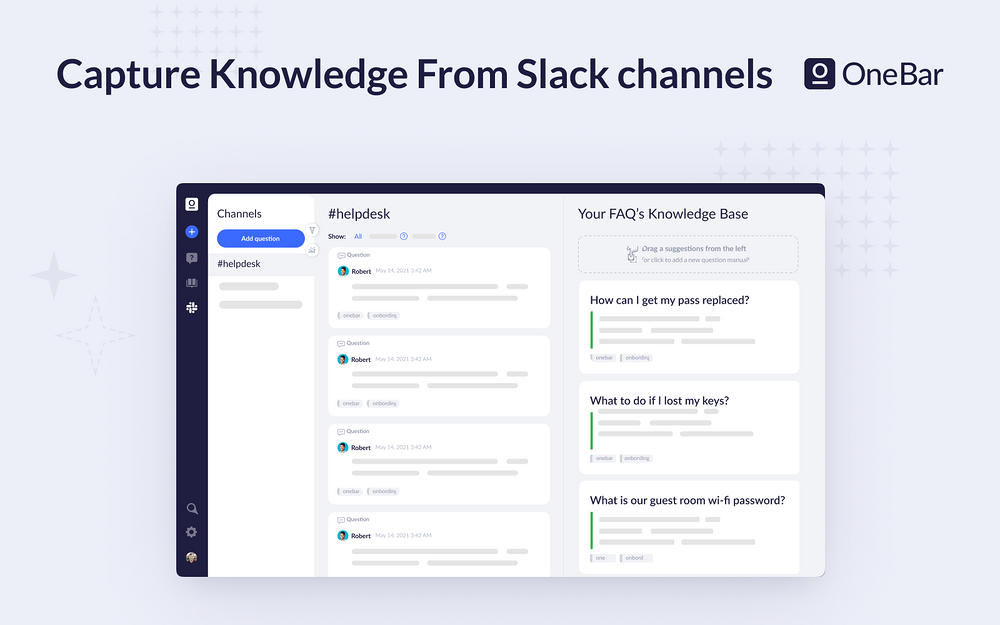The image size is (1000, 625).
Task: Open the knowledge base book icon in the sidebar
Action: [x=191, y=283]
